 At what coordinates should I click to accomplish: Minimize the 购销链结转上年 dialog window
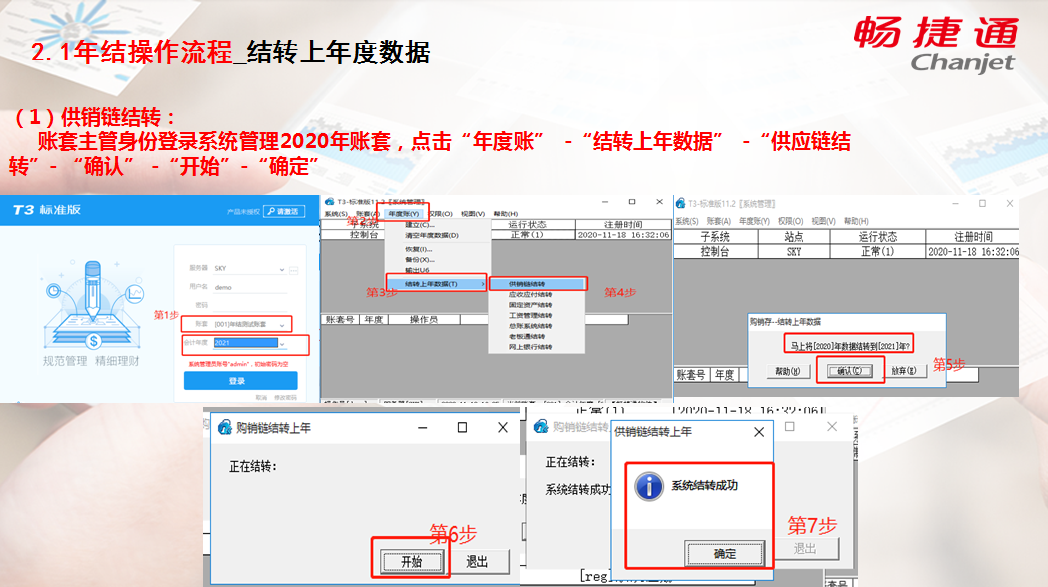tap(422, 427)
